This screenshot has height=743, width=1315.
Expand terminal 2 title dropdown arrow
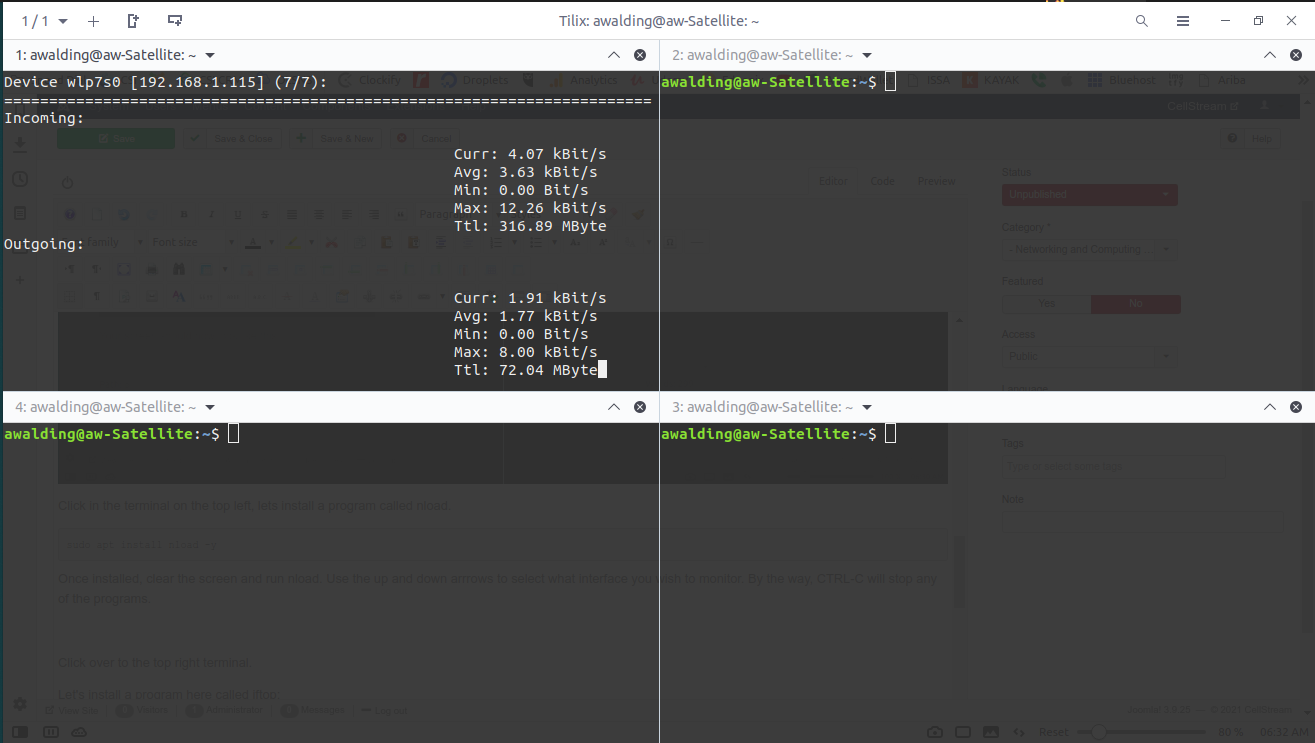[x=867, y=56]
